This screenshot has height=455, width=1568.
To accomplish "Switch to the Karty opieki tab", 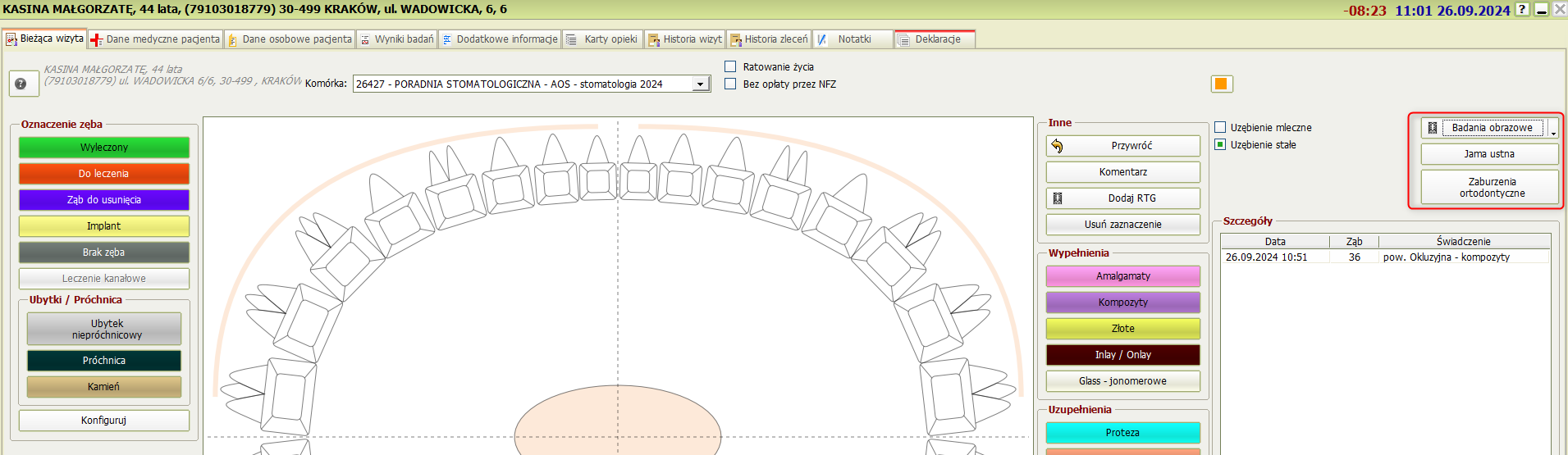I will 603,39.
